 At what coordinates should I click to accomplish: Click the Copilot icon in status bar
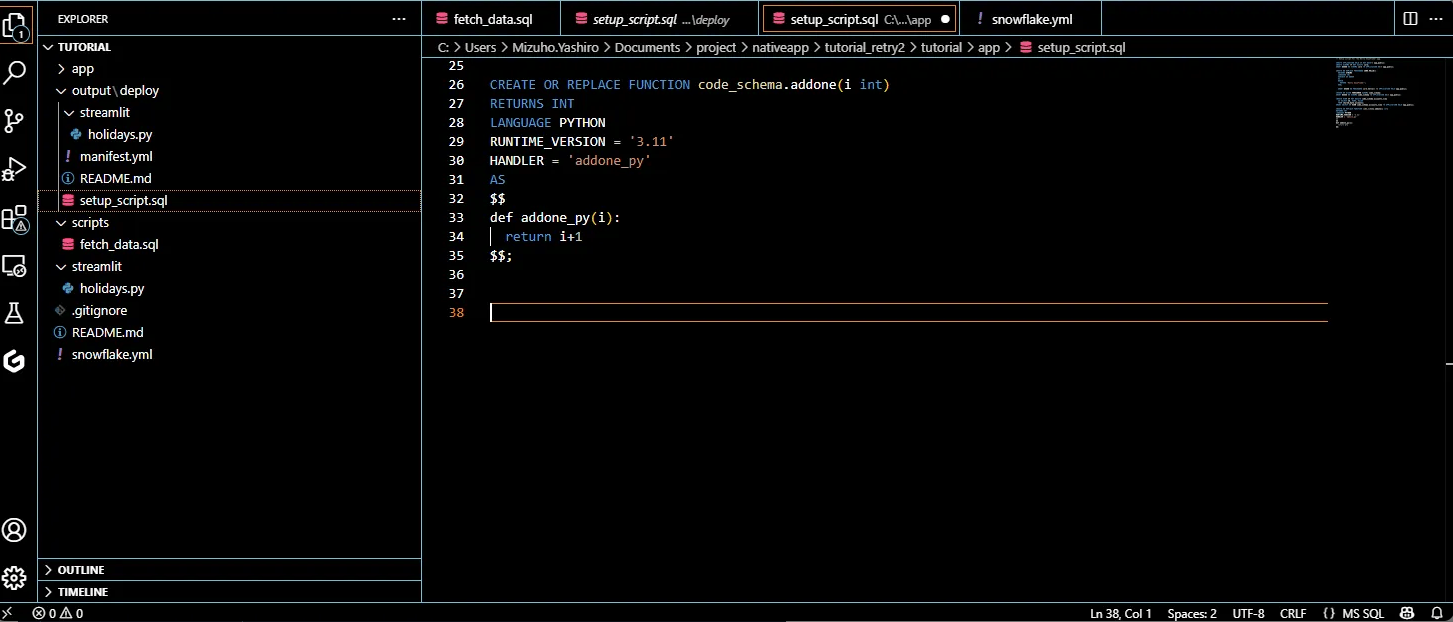[x=1407, y=613]
